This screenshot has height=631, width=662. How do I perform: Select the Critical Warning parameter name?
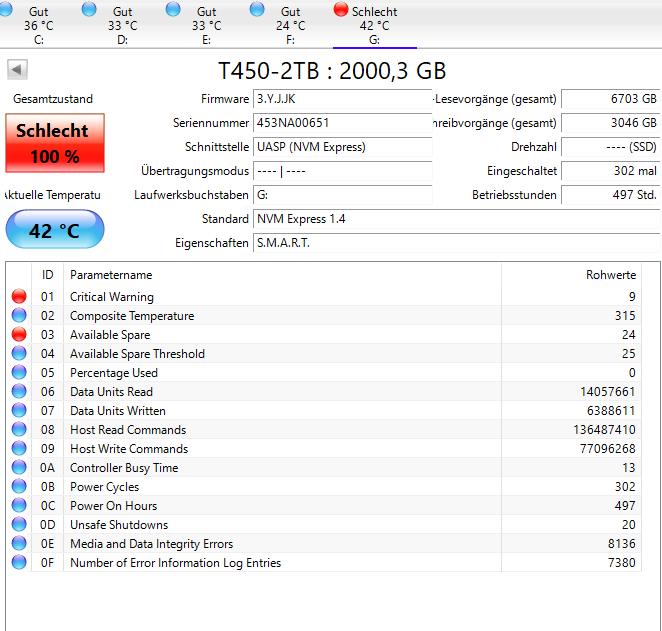112,297
